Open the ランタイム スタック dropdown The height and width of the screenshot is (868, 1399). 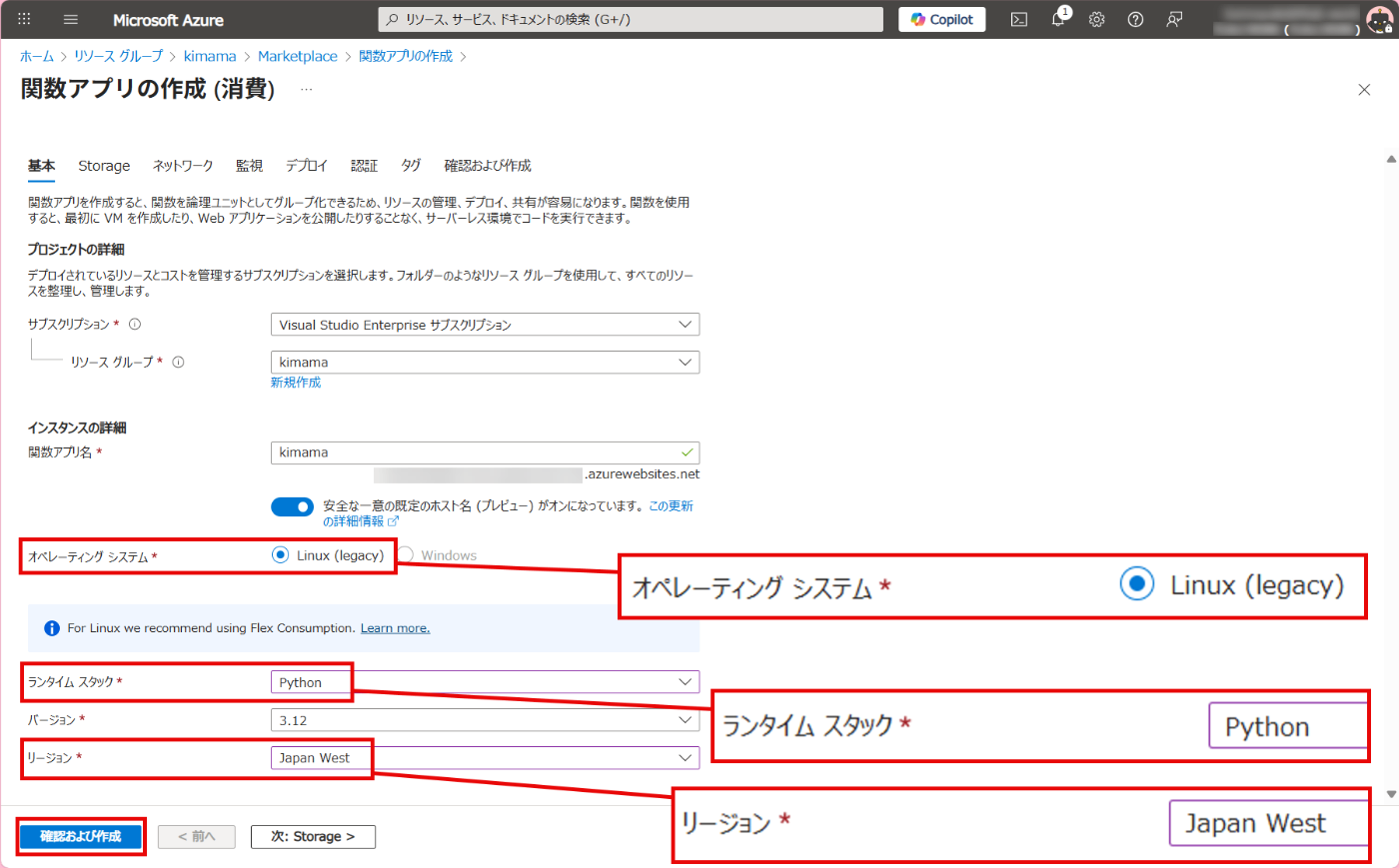pos(485,682)
